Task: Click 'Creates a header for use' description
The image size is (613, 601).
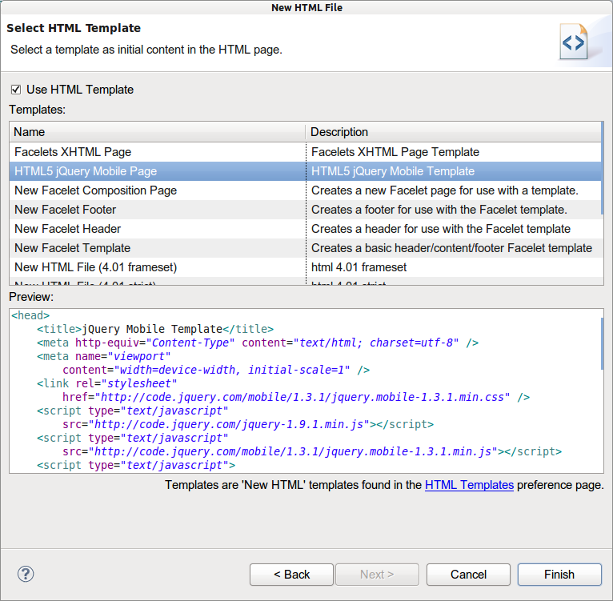Action: [441, 229]
